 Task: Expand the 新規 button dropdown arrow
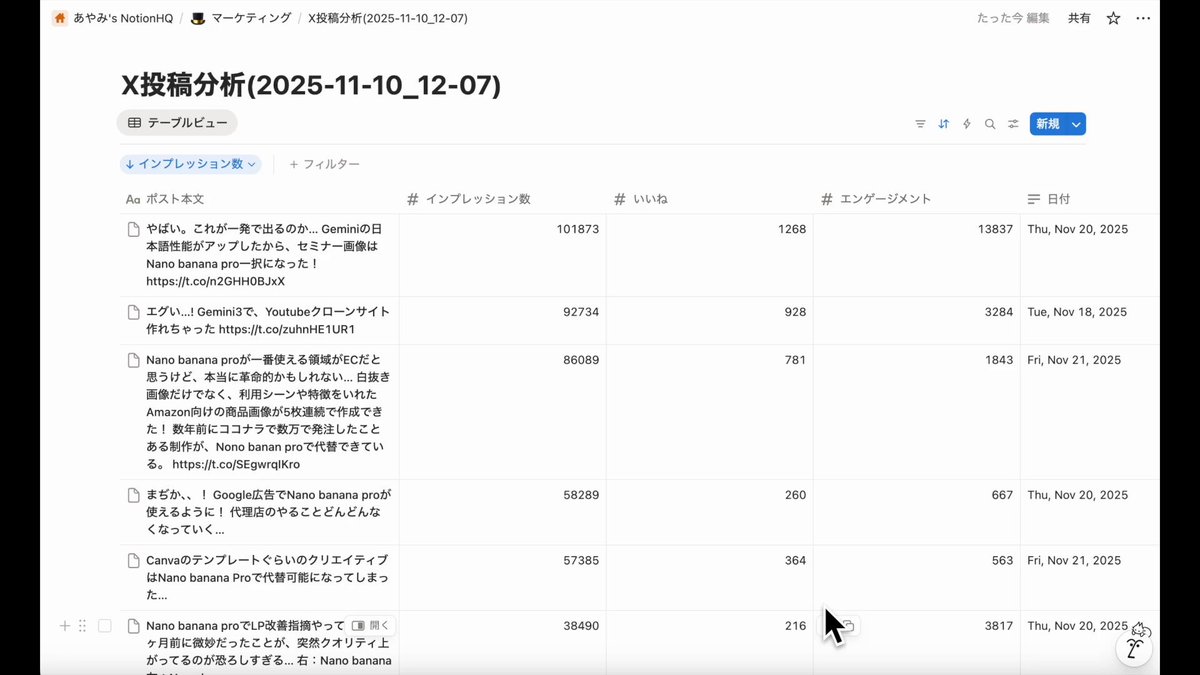(1076, 124)
